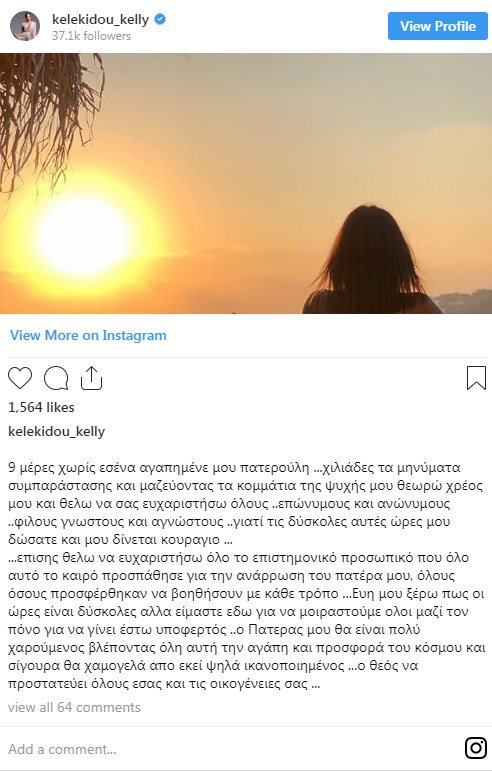492x771 pixels.
Task: Expand view all 64 comments
Action: click(74, 707)
